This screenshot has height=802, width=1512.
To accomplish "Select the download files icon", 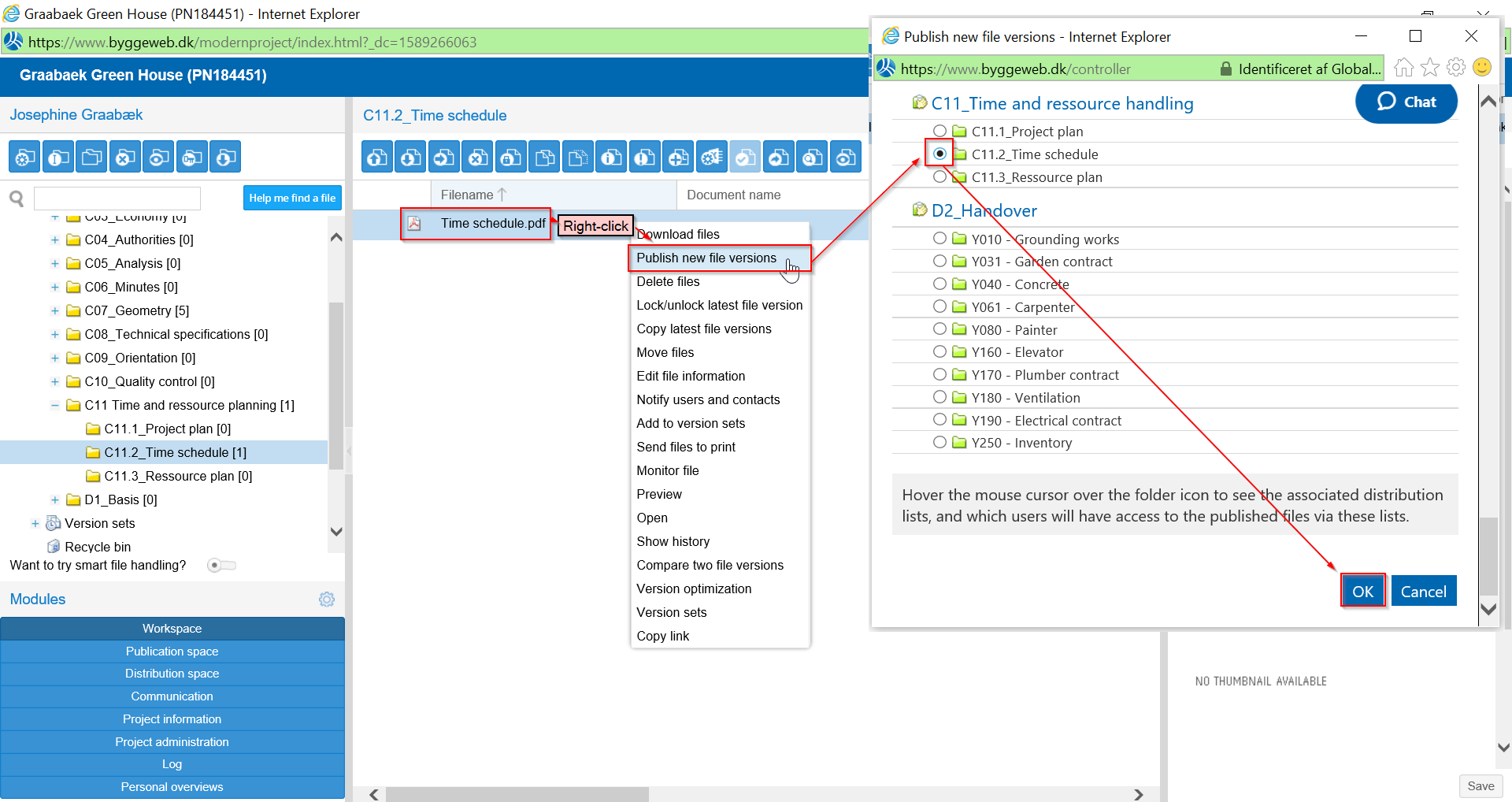I will pos(410,156).
